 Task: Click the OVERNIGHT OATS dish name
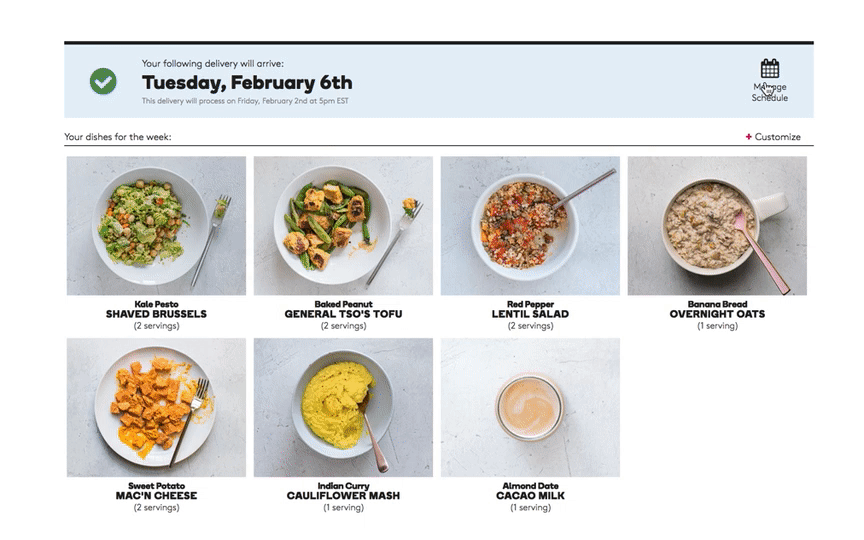click(717, 314)
